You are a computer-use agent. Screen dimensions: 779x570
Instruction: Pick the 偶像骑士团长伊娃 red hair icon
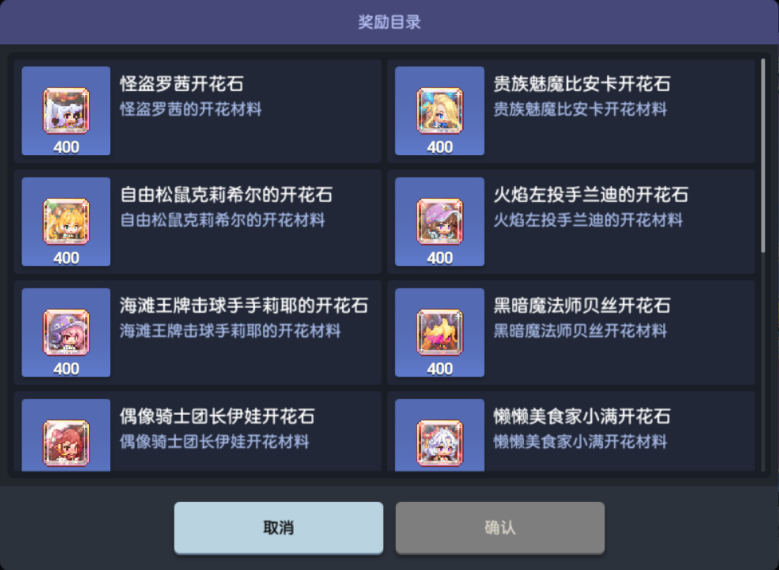click(66, 443)
